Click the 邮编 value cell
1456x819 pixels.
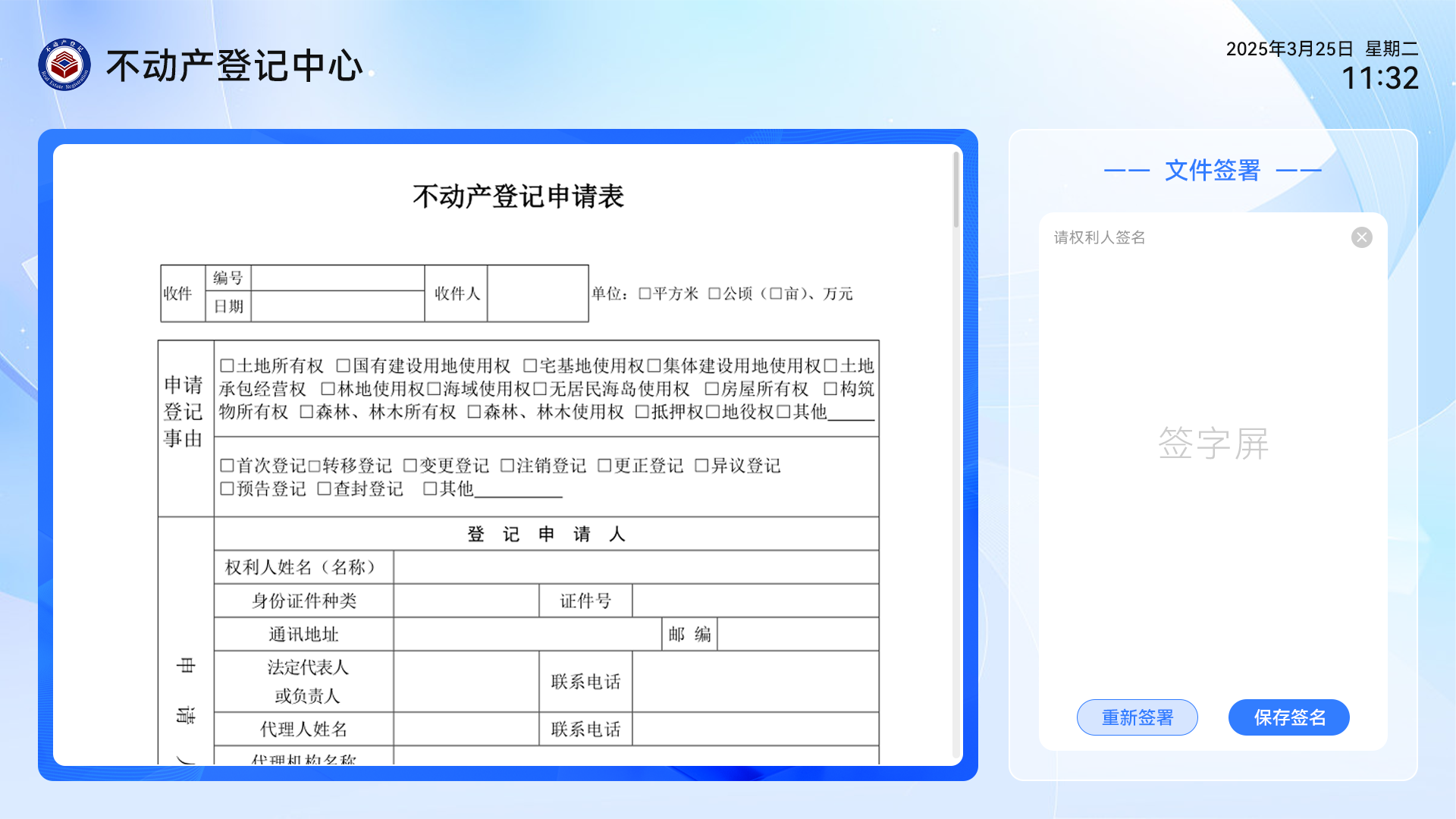(x=798, y=634)
